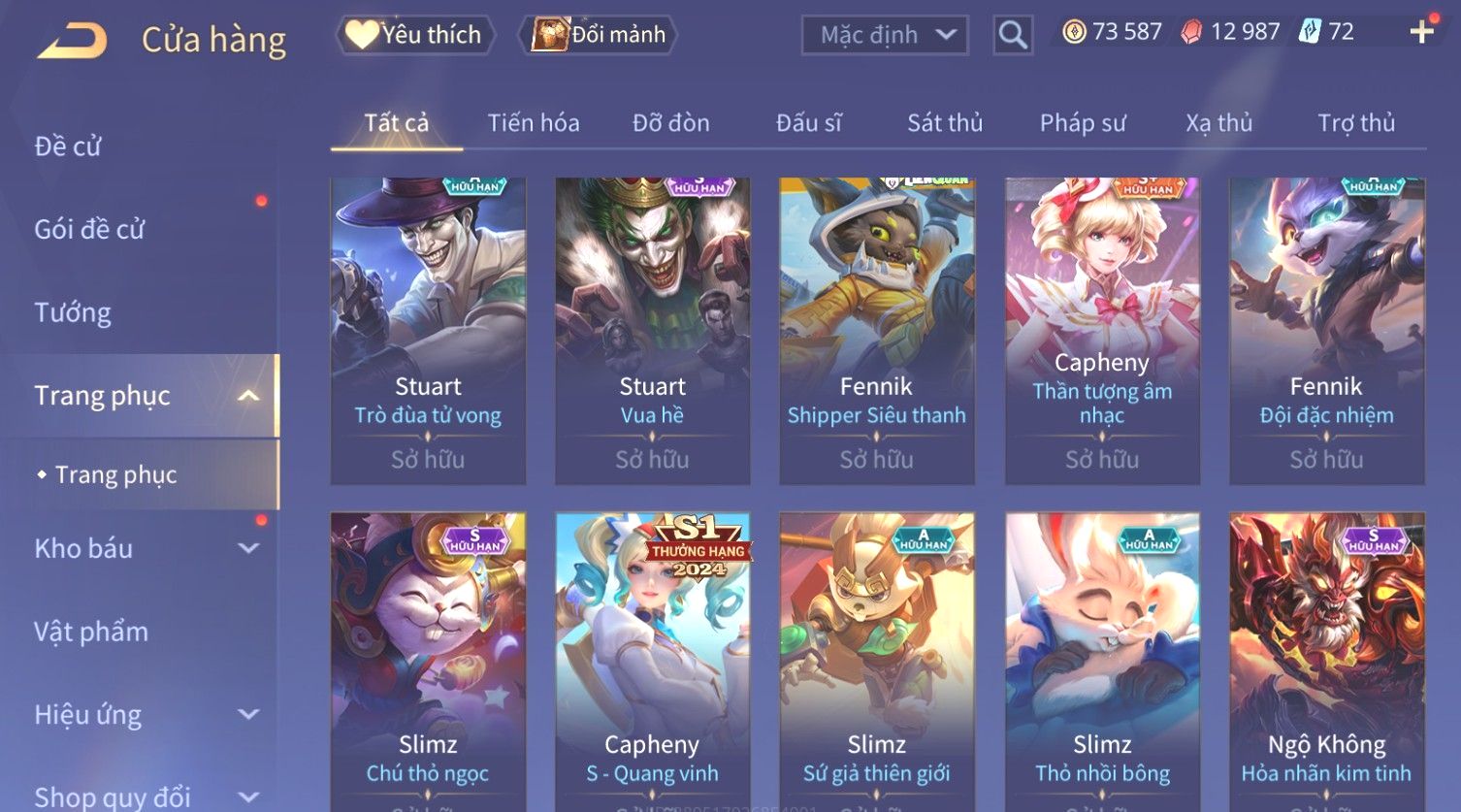Image resolution: width=1461 pixels, height=812 pixels.
Task: Switch to the Tiến hóa tab
Action: pos(534,123)
